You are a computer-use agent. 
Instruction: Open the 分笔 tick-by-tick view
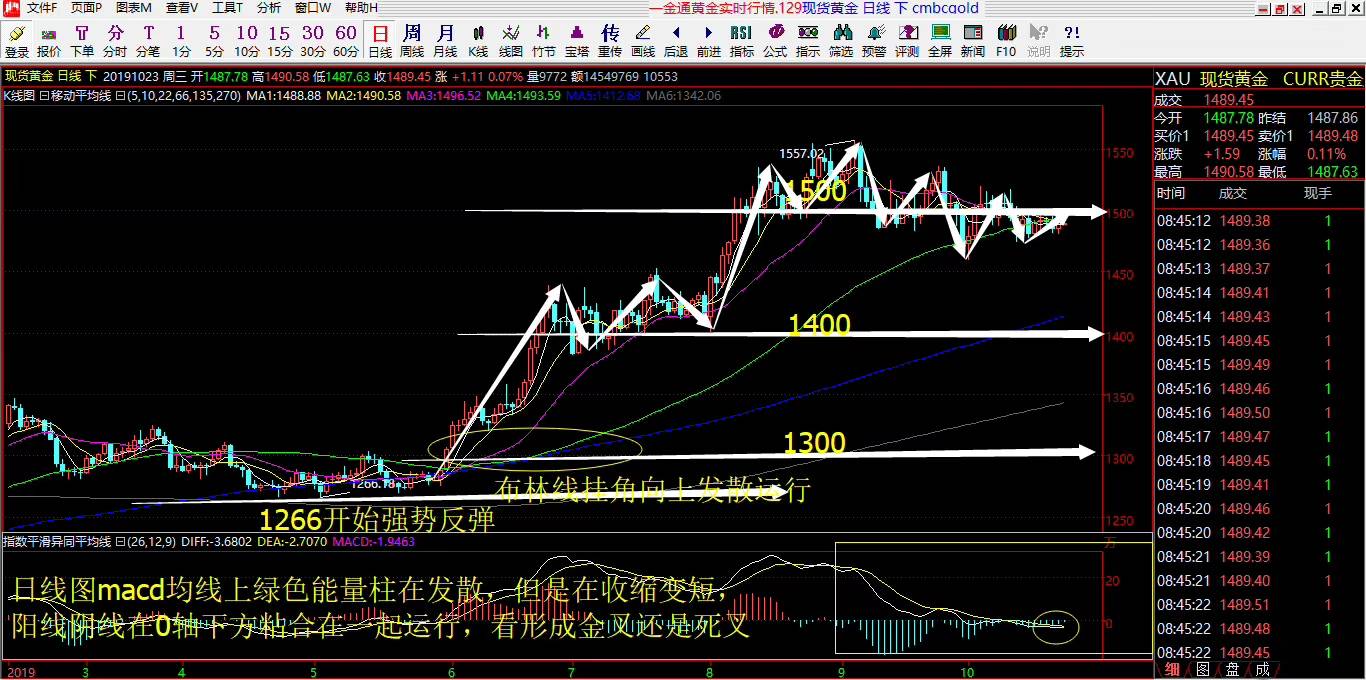(x=148, y=41)
